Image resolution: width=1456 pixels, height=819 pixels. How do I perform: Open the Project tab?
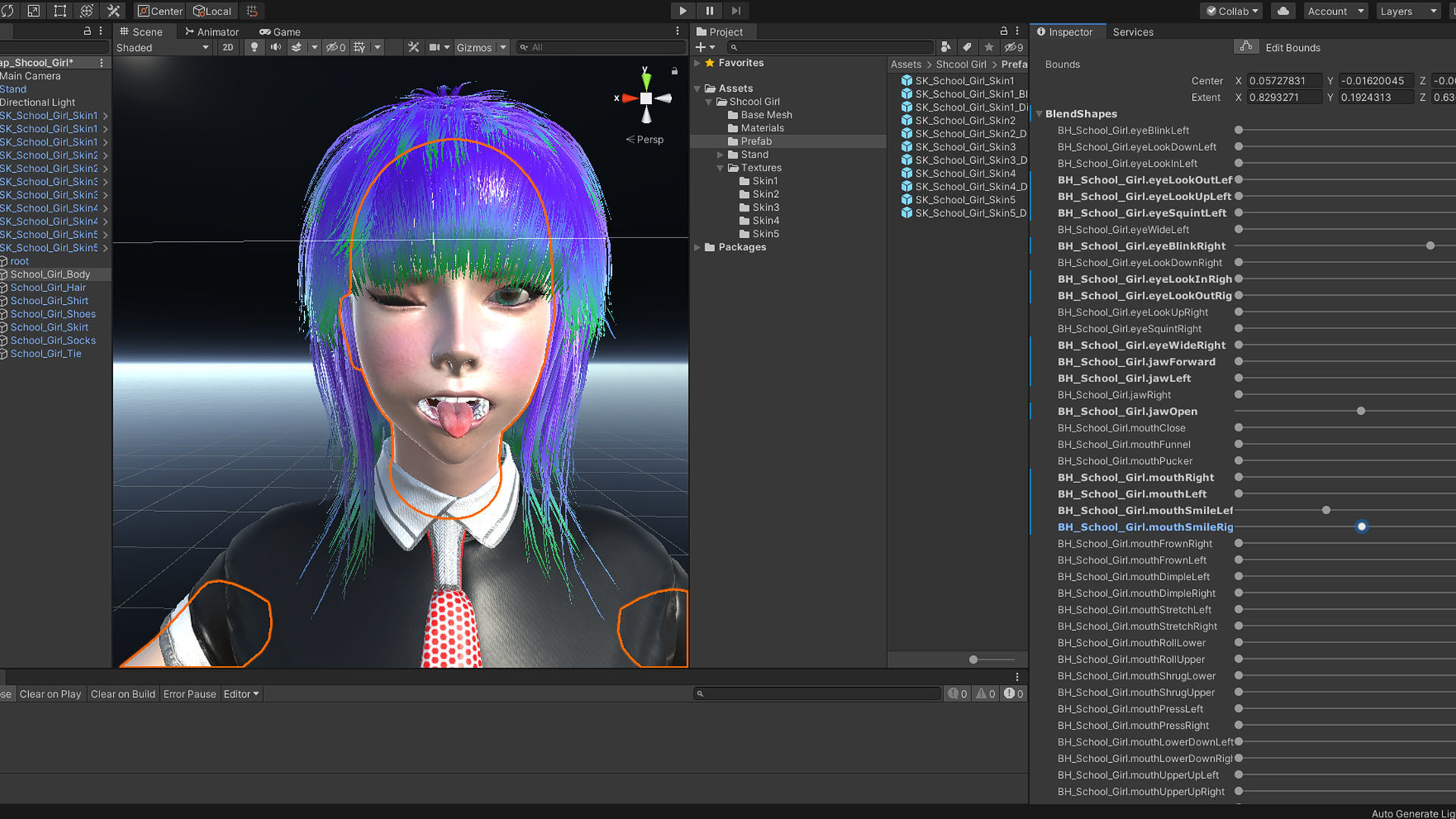[720, 32]
